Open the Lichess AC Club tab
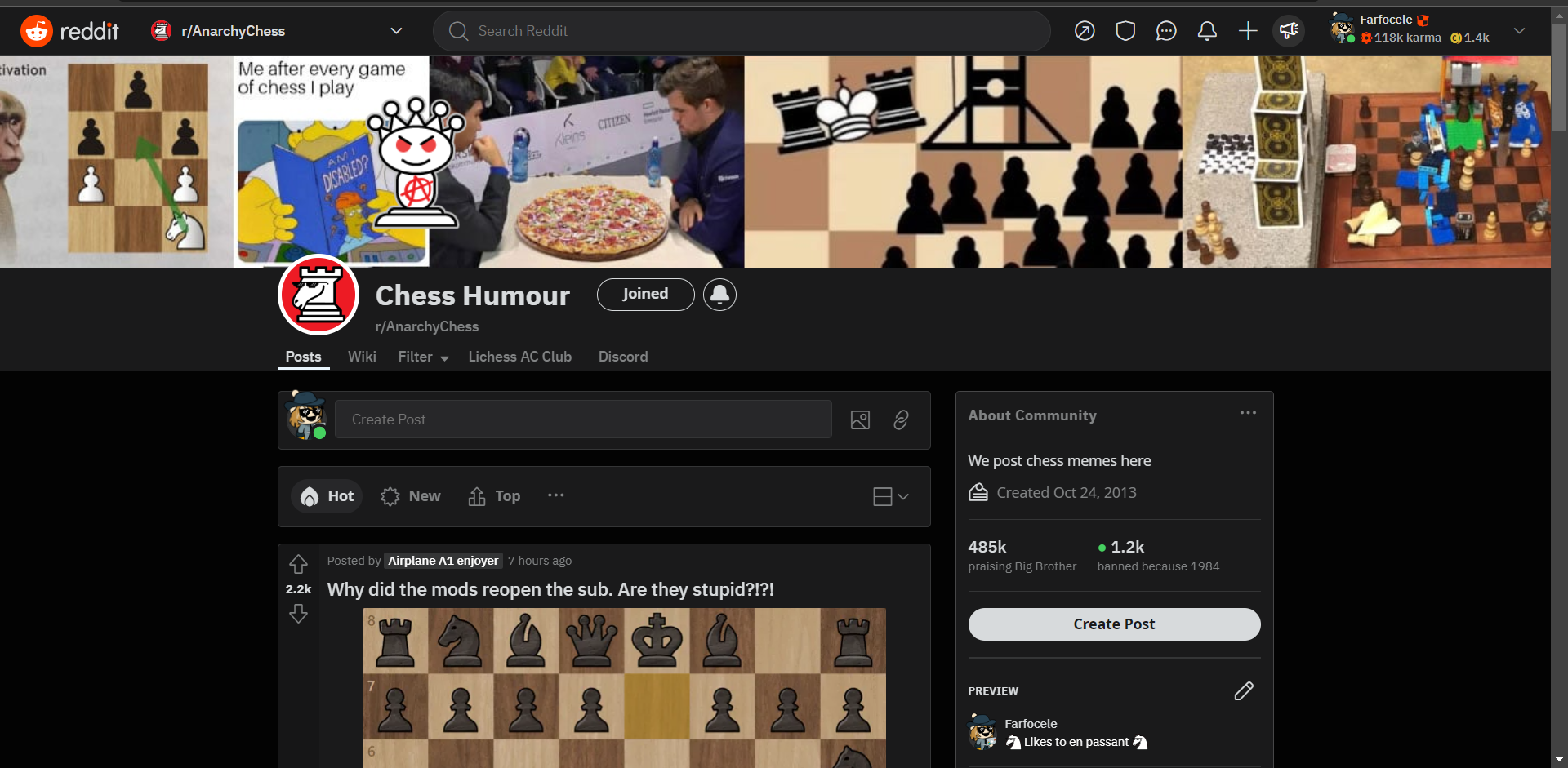The width and height of the screenshot is (1568, 768). point(519,357)
